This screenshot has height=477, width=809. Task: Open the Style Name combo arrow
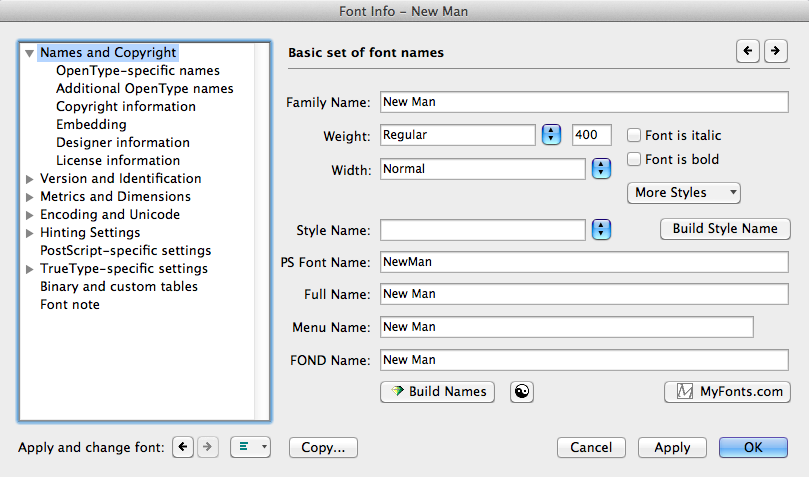[601, 230]
